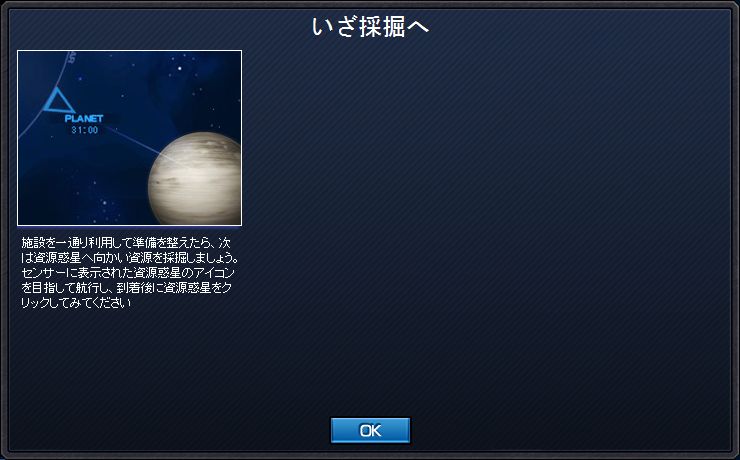Select the PLANET label in the preview
Viewport: 740px width, 460px height.
pos(84,118)
